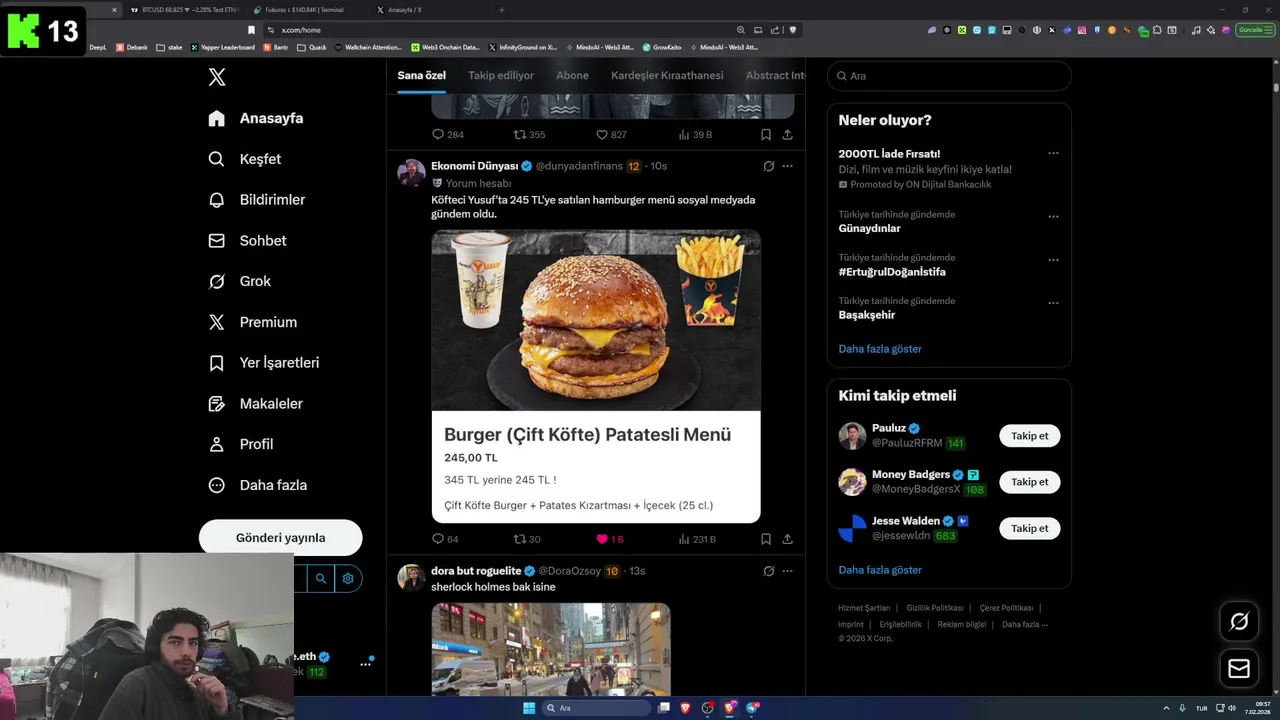Open more options for #ErtuğrulDoğanİstifa trend
This screenshot has width=1280, height=720.
(x=1053, y=260)
